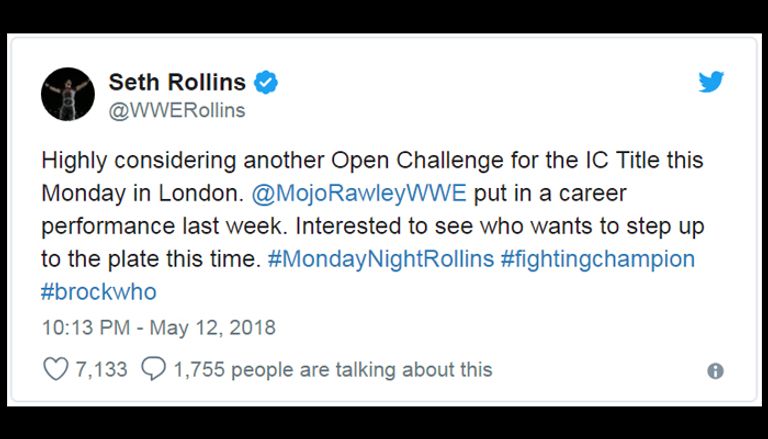Click the heart like icon
Viewport: 768px width, 439px height.
pos(56,369)
